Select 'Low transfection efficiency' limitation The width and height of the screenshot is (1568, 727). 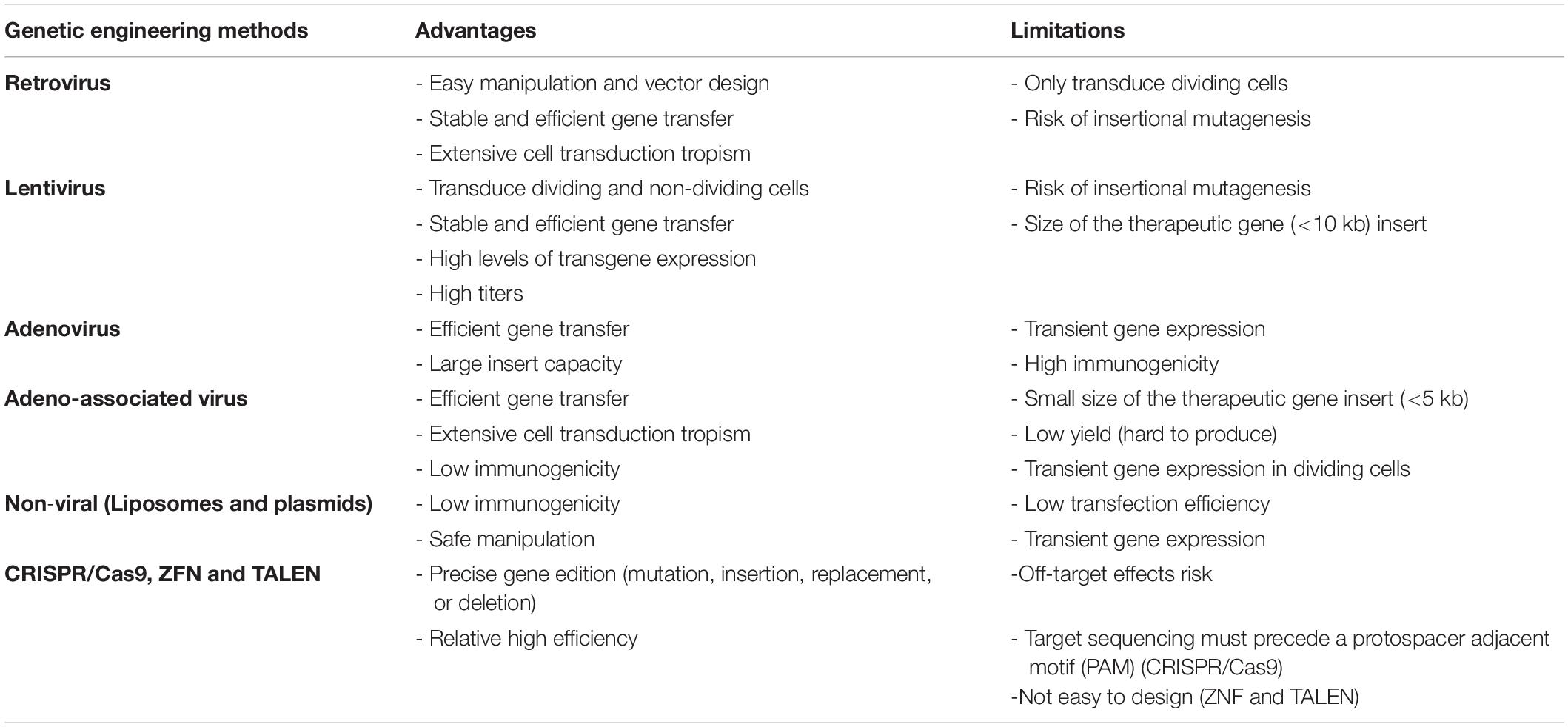[1146, 503]
